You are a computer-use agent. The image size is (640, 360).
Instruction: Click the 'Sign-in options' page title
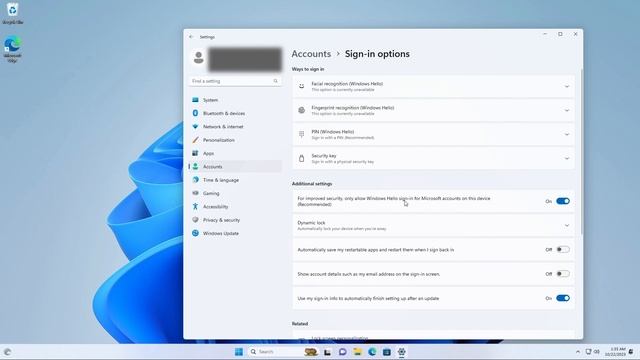[377, 54]
